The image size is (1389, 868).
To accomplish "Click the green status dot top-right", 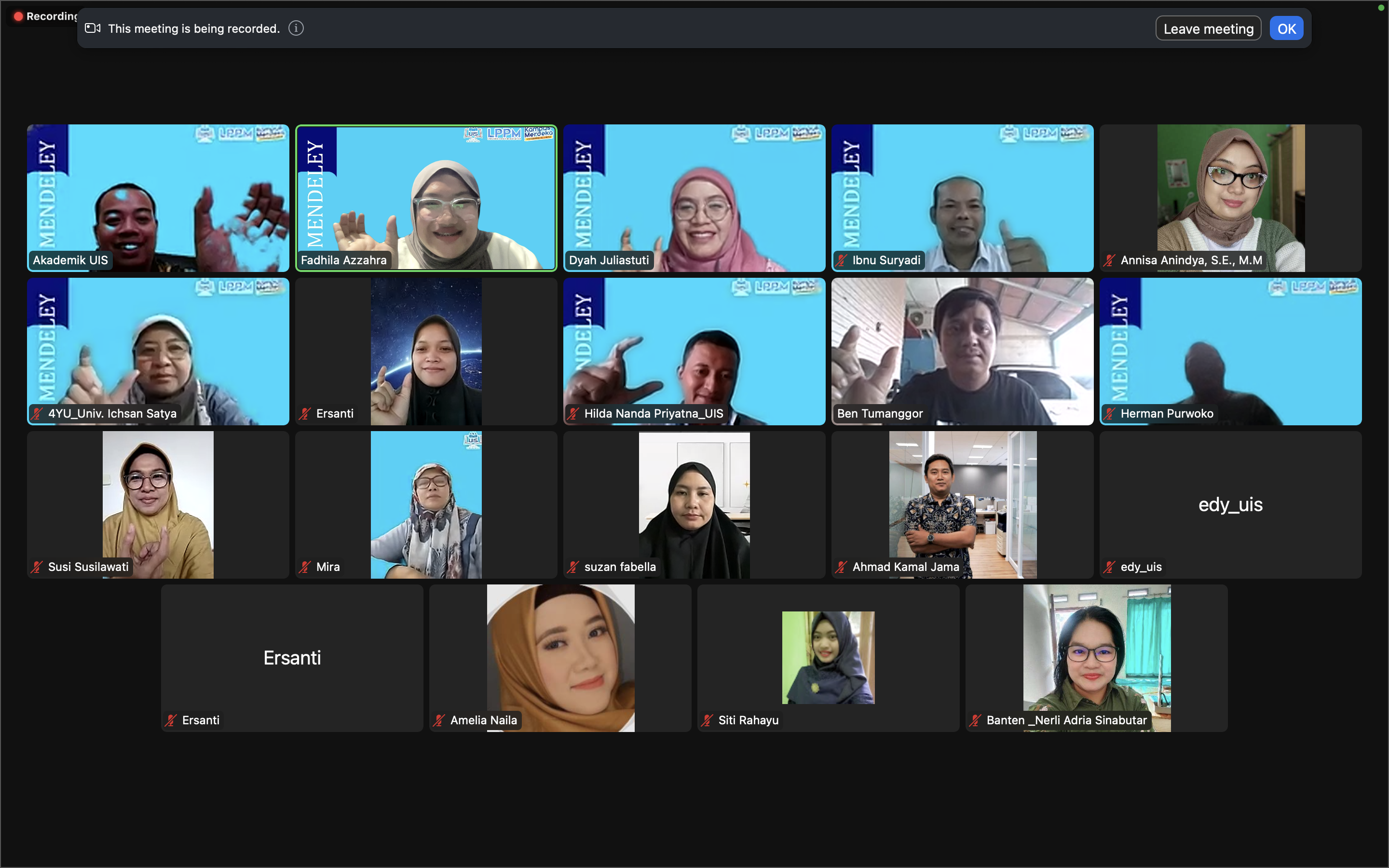I will 1380,7.
